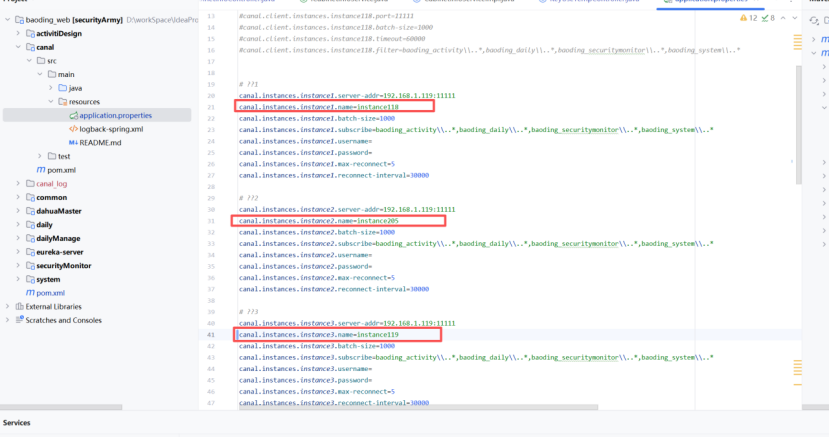Collapse the canal module chevron
829x438 pixels.
[18, 47]
